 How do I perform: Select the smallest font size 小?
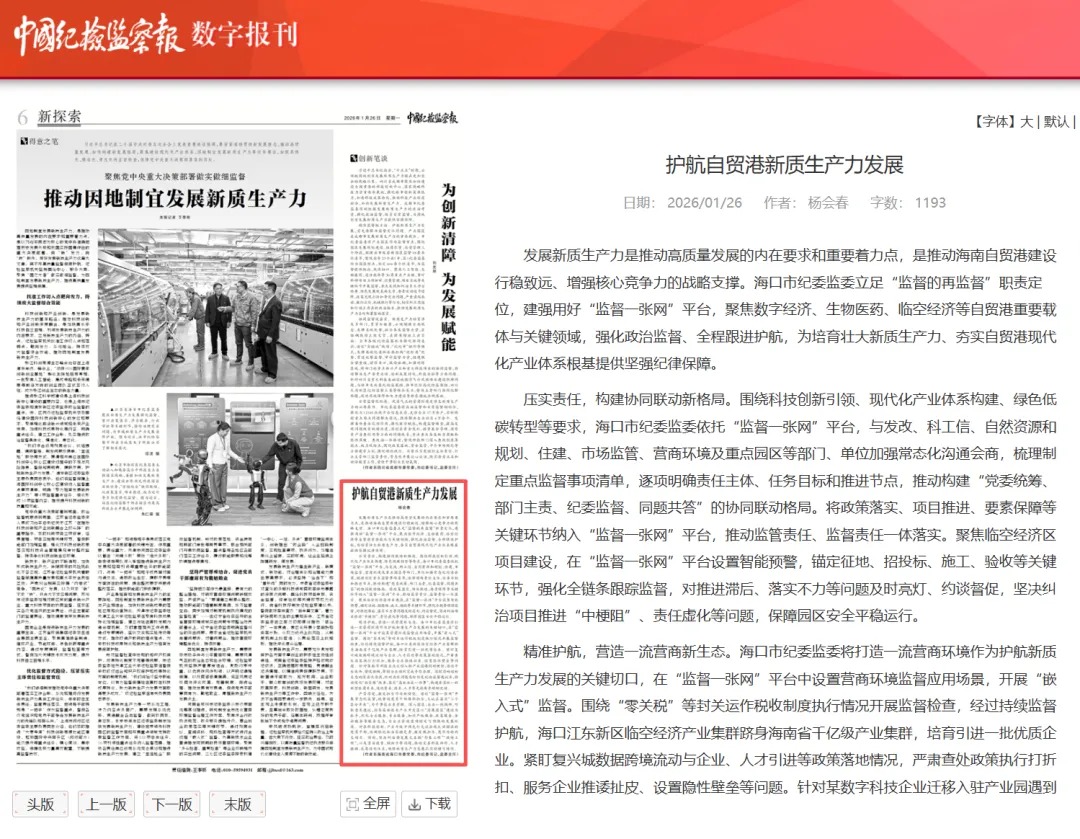(x=1078, y=121)
